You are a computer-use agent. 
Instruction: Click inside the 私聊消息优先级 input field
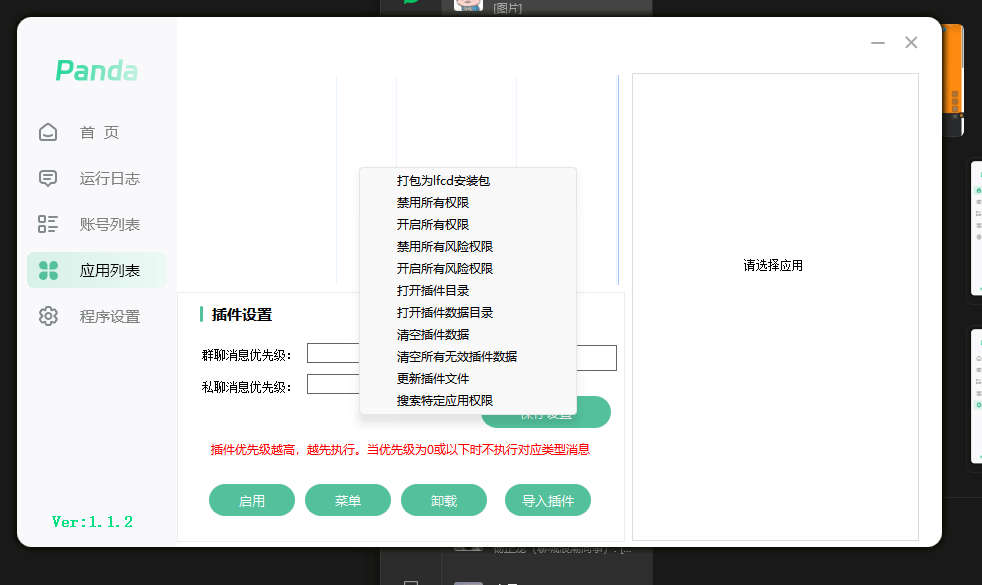[332, 384]
